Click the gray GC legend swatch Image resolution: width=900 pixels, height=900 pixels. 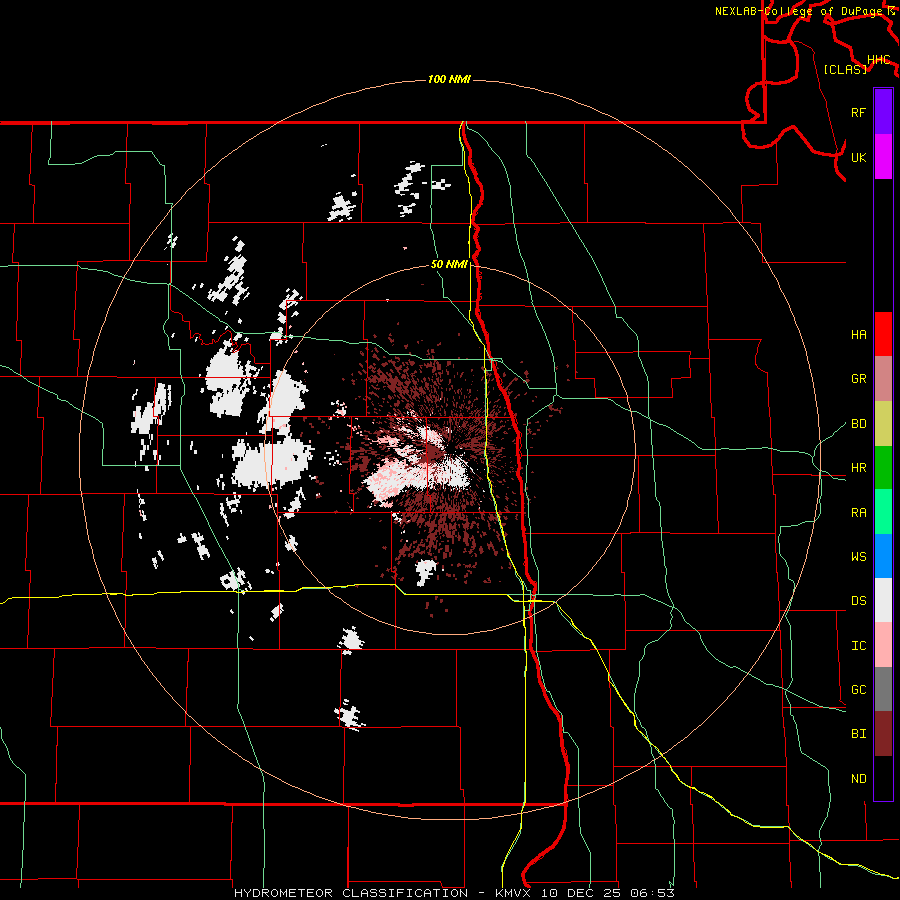883,689
